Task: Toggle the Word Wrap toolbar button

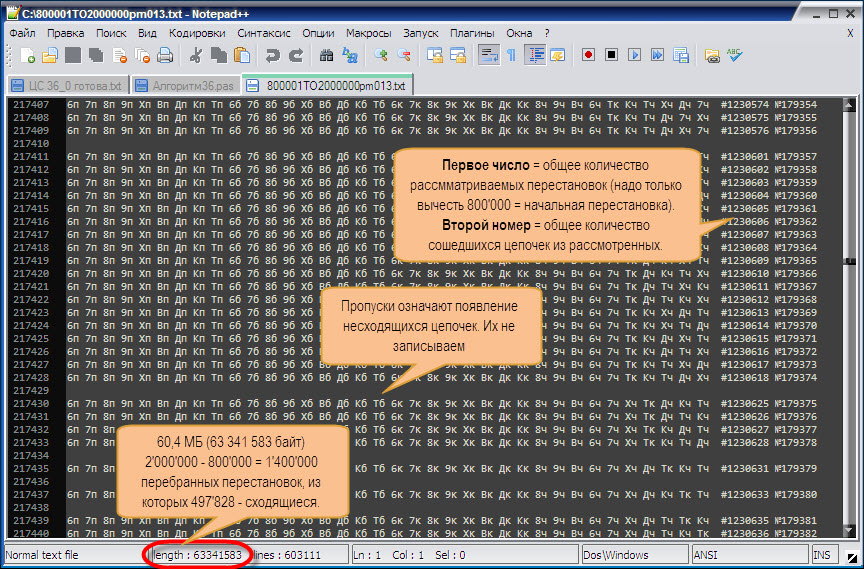Action: pos(488,55)
